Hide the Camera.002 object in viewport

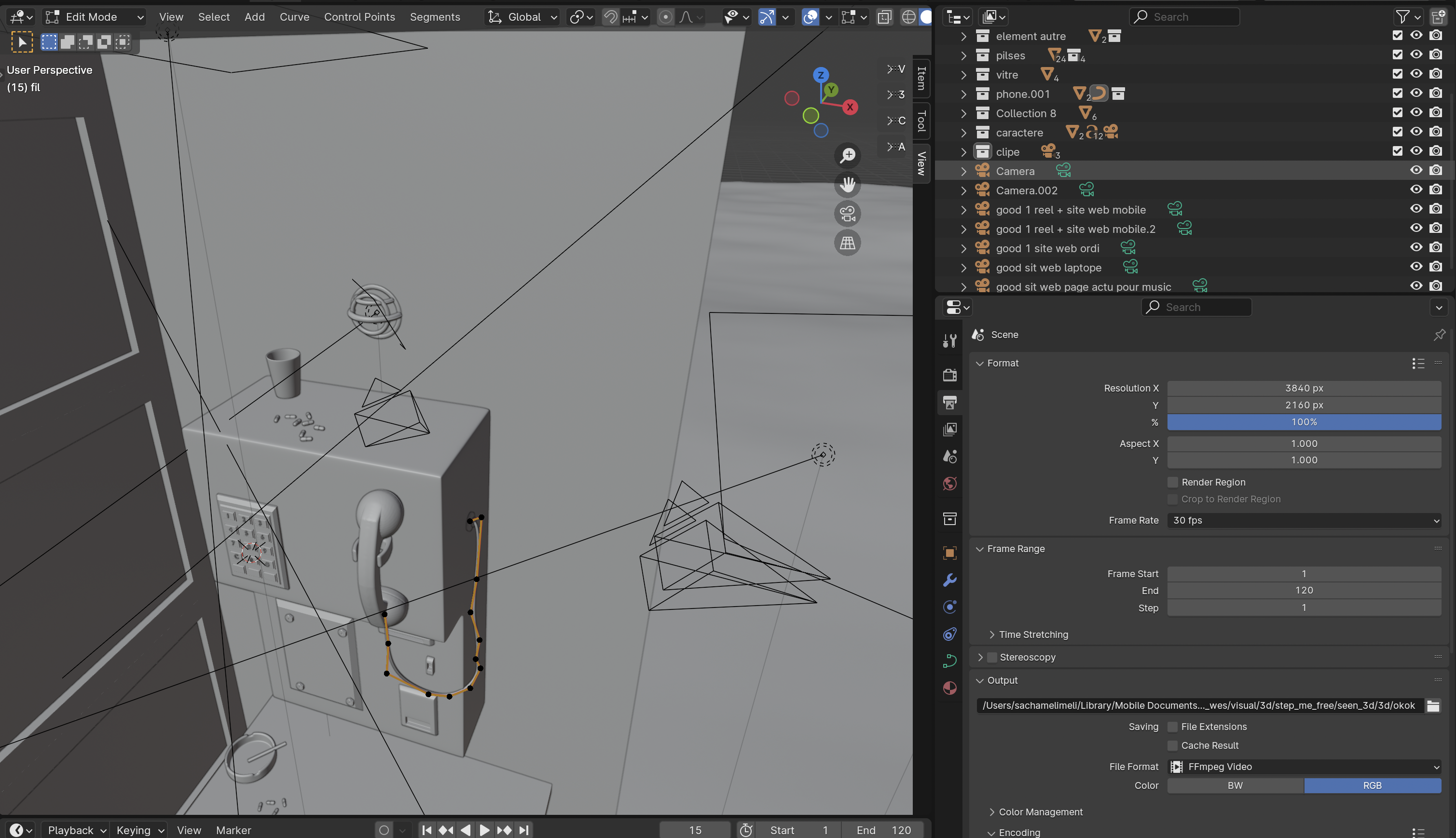click(1416, 190)
